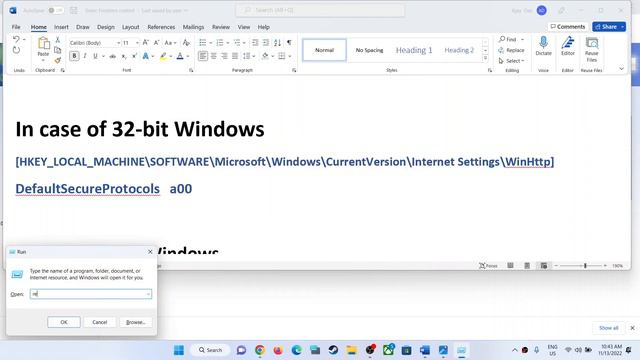The width and height of the screenshot is (640, 360).
Task: Switch to the Insert tab
Action: (61, 27)
